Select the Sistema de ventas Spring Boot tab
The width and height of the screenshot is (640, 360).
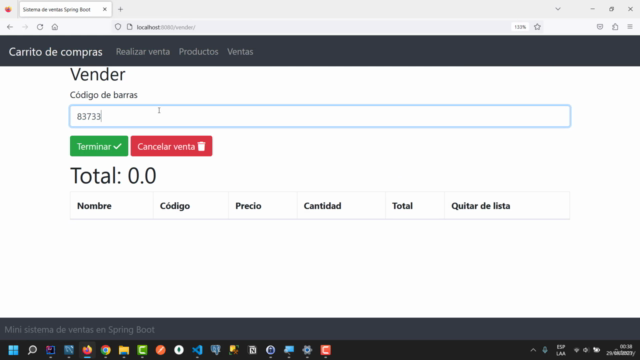coord(65,9)
